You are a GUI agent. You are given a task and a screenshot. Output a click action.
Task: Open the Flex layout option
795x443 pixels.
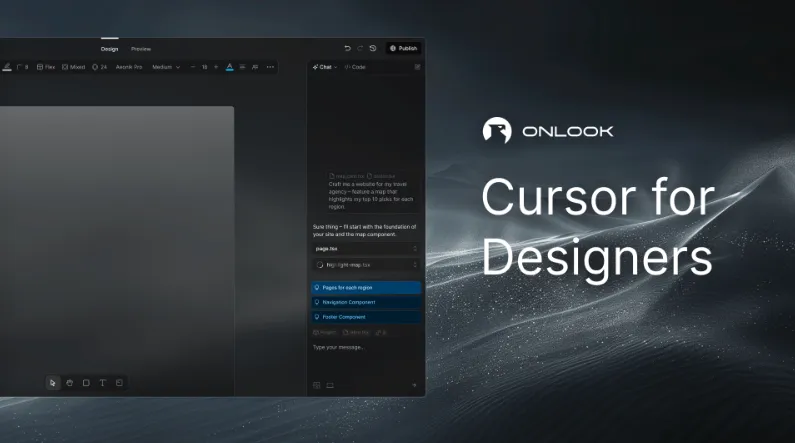pyautogui.click(x=46, y=67)
